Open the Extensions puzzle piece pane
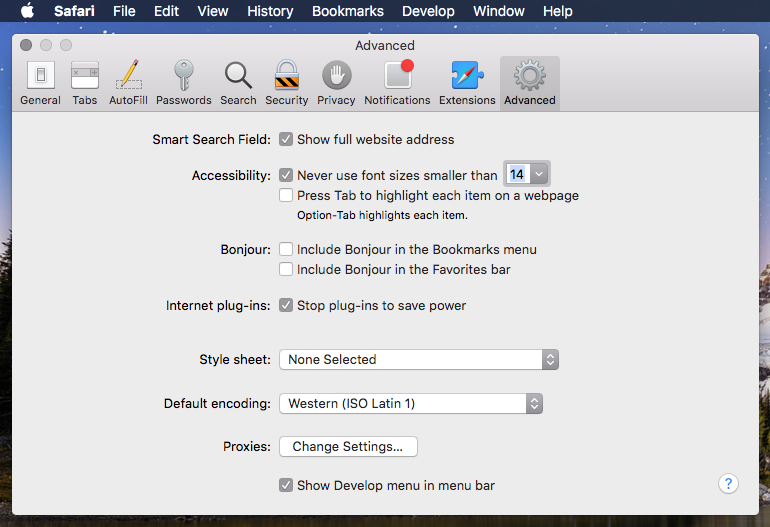770x527 pixels. [467, 83]
